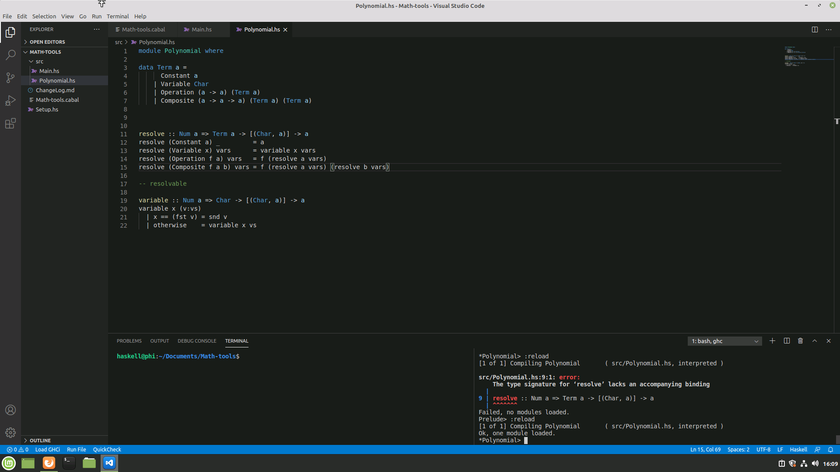Viewport: 840px width, 472px height.
Task: Click the volume tray icon
Action: pos(815,463)
